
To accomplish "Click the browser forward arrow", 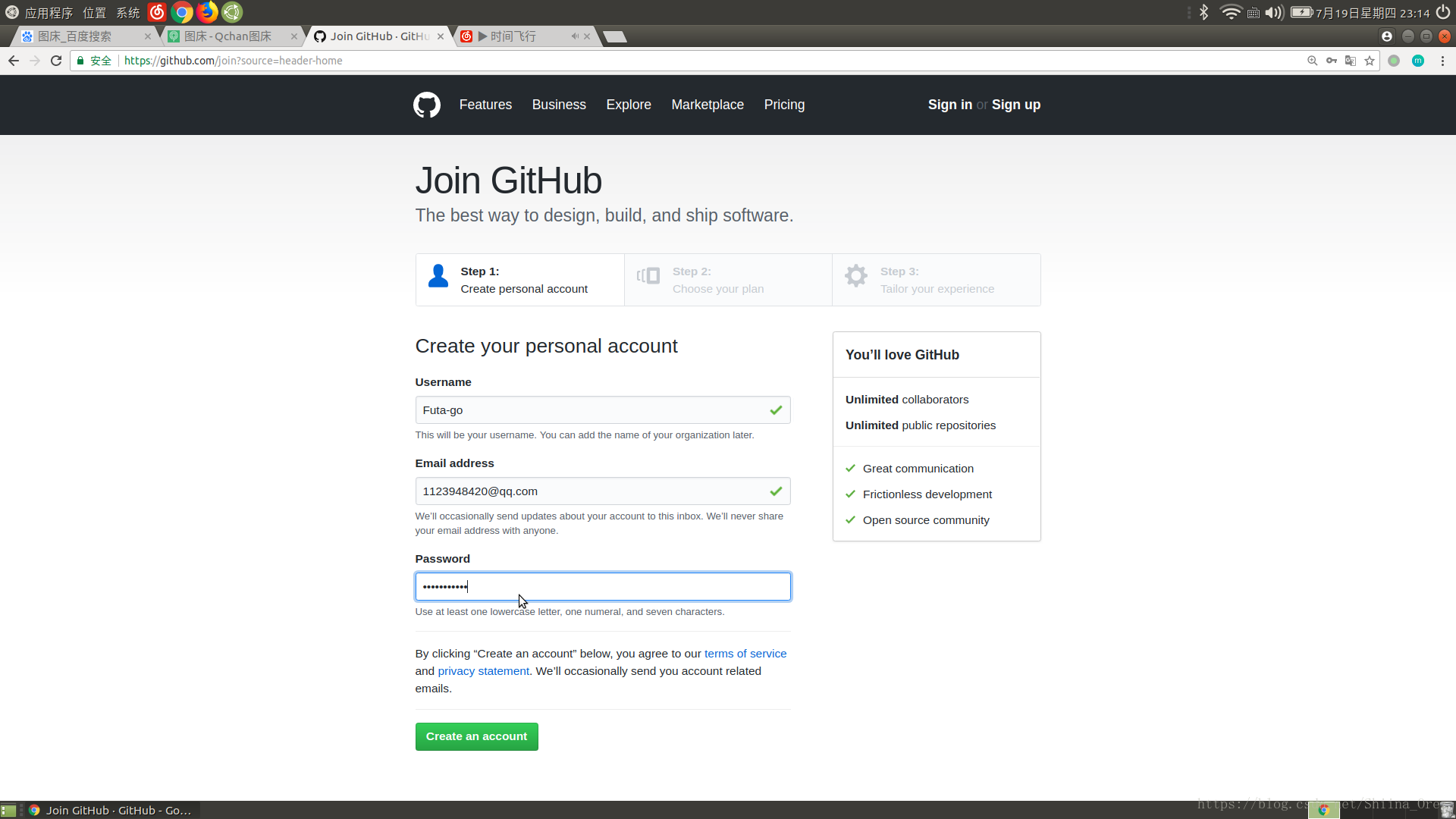I will [35, 61].
